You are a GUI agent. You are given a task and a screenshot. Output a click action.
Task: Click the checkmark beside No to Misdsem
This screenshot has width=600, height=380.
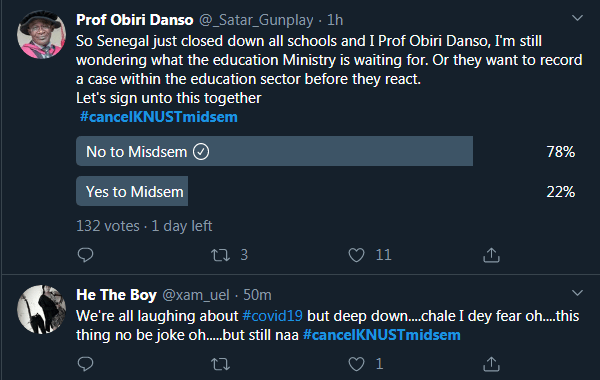click(201, 152)
